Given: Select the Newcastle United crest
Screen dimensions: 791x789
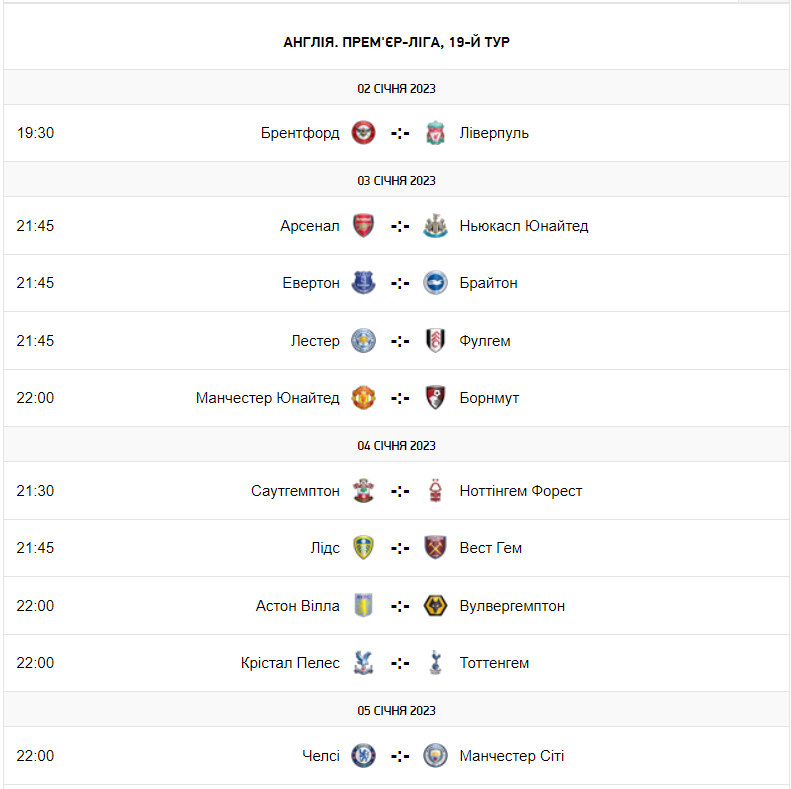Looking at the screenshot, I should pyautogui.click(x=435, y=226).
